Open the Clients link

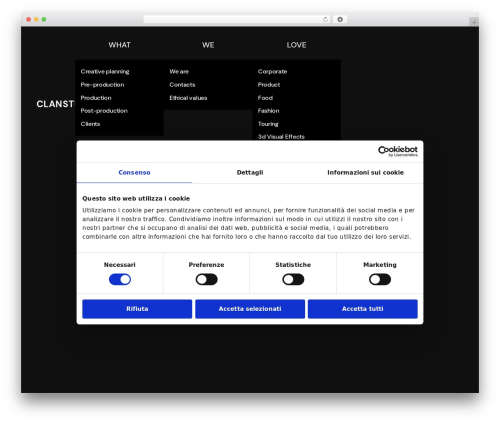pyautogui.click(x=90, y=124)
